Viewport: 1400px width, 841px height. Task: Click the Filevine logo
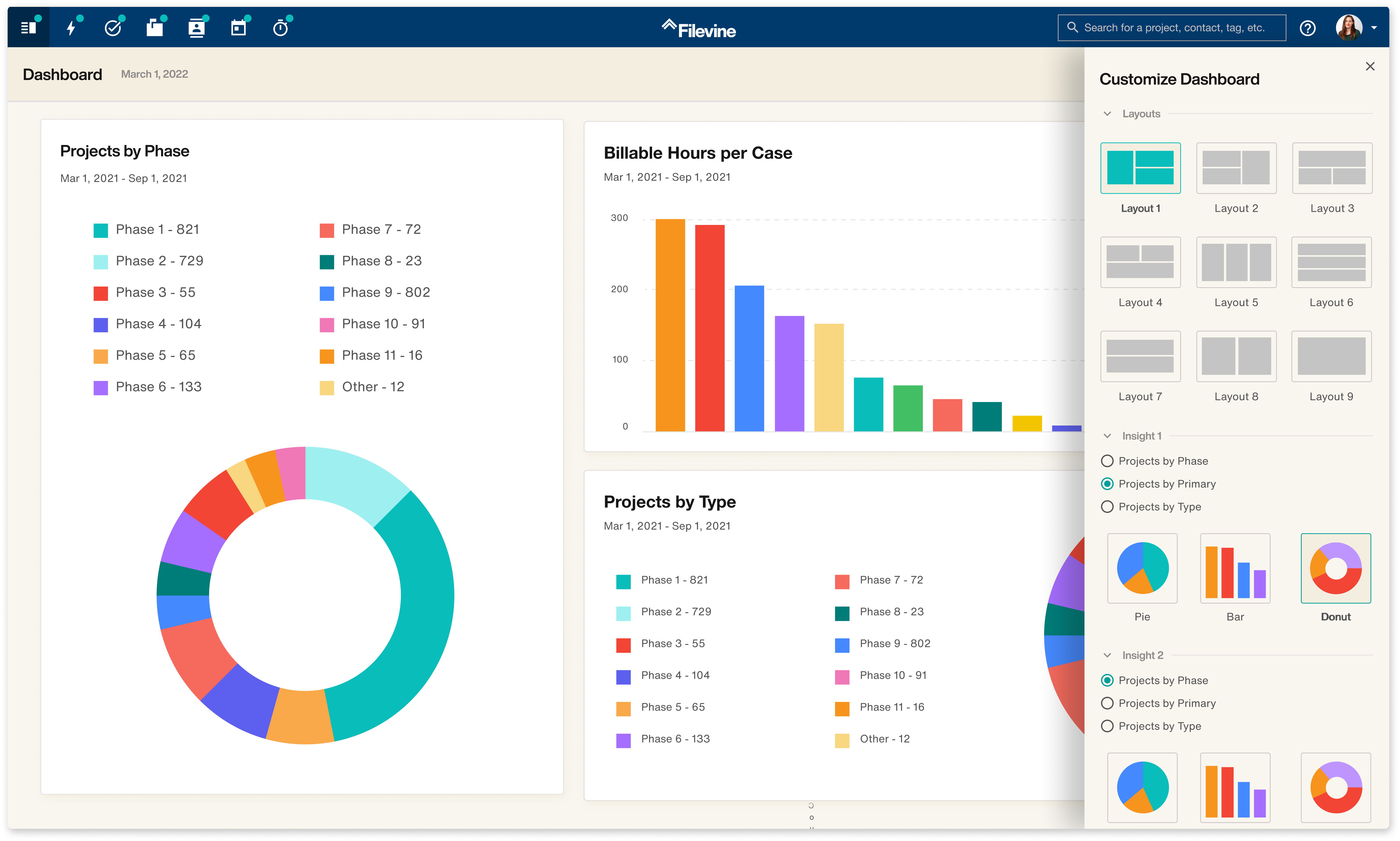pyautogui.click(x=698, y=28)
